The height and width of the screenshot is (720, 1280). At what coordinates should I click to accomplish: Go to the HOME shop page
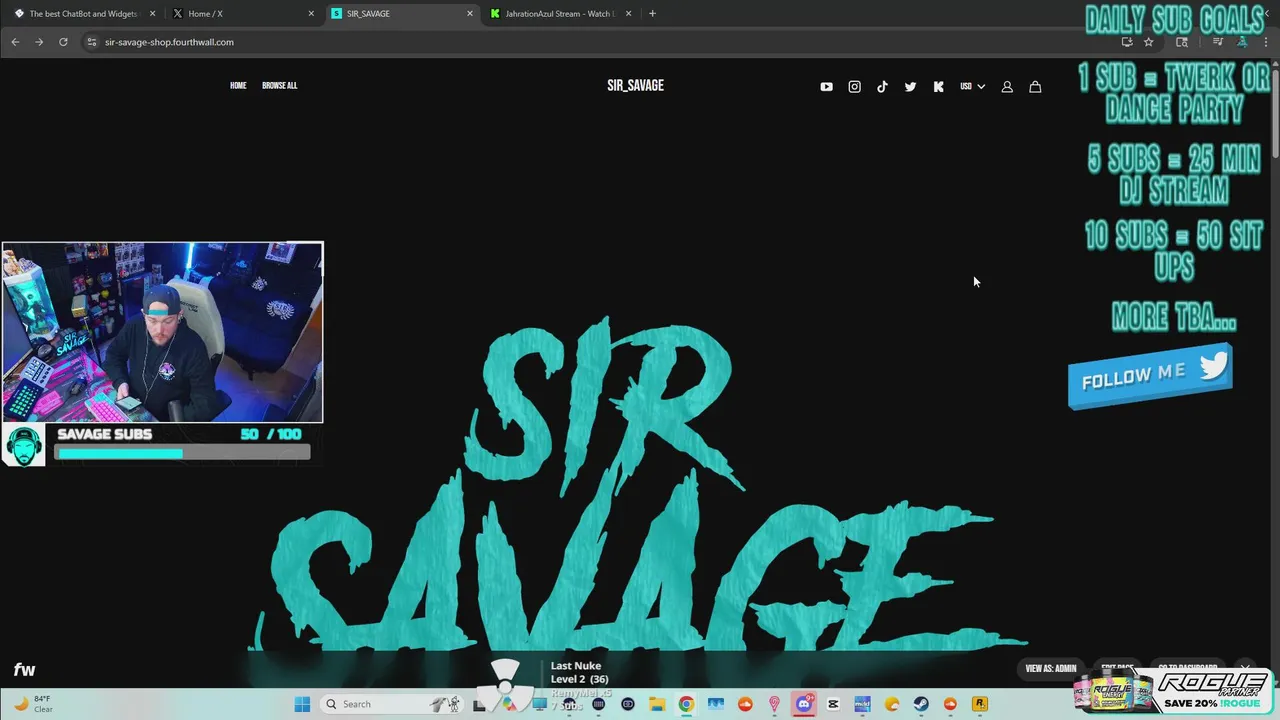point(238,86)
